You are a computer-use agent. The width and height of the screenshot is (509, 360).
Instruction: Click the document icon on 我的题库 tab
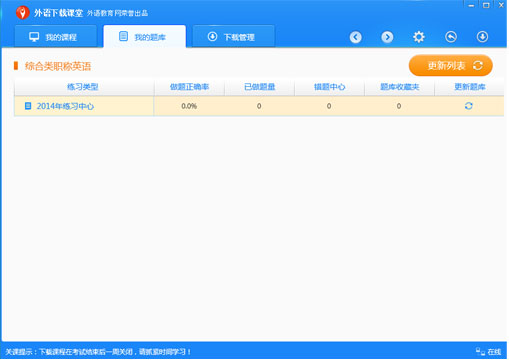(x=123, y=36)
